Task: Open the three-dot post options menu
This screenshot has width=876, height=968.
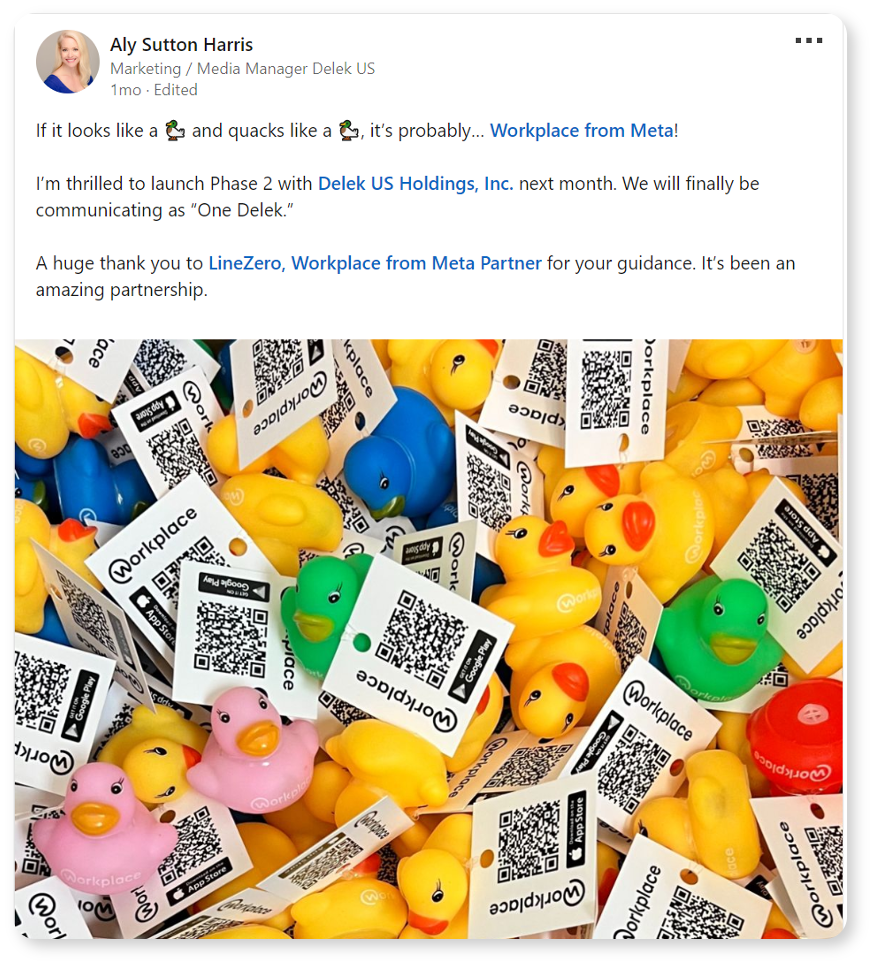Action: (809, 41)
